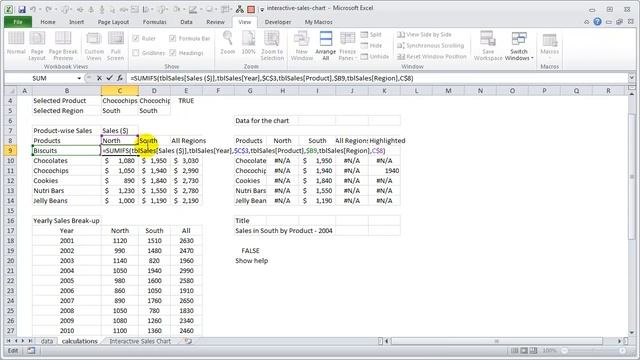This screenshot has width=640, height=360.
Task: Select the 'Yearly Sales Break-up' cell
Action: pyautogui.click(x=67, y=221)
